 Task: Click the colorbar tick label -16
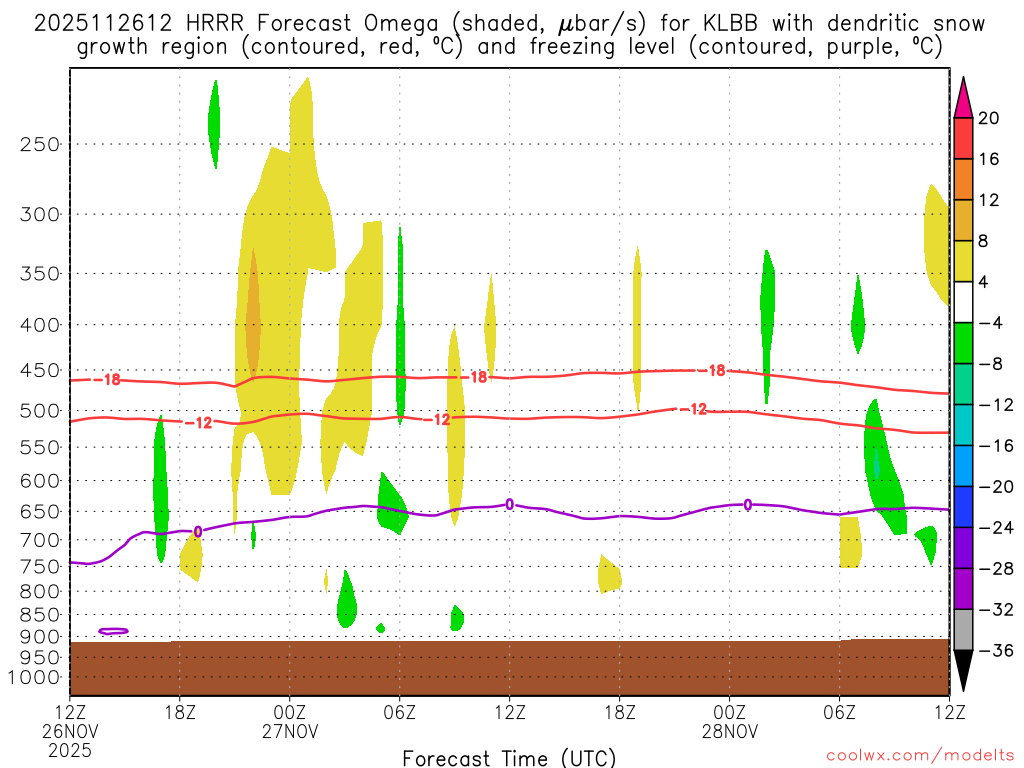point(995,446)
